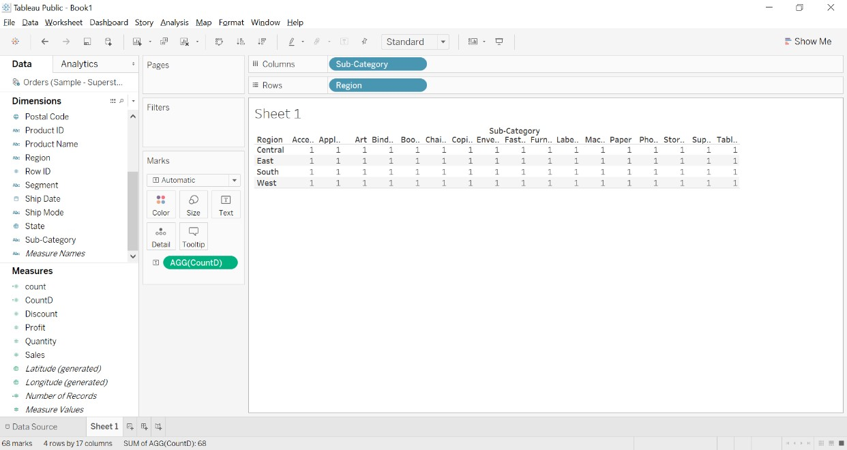Switch to the Analytics tab

79,64
